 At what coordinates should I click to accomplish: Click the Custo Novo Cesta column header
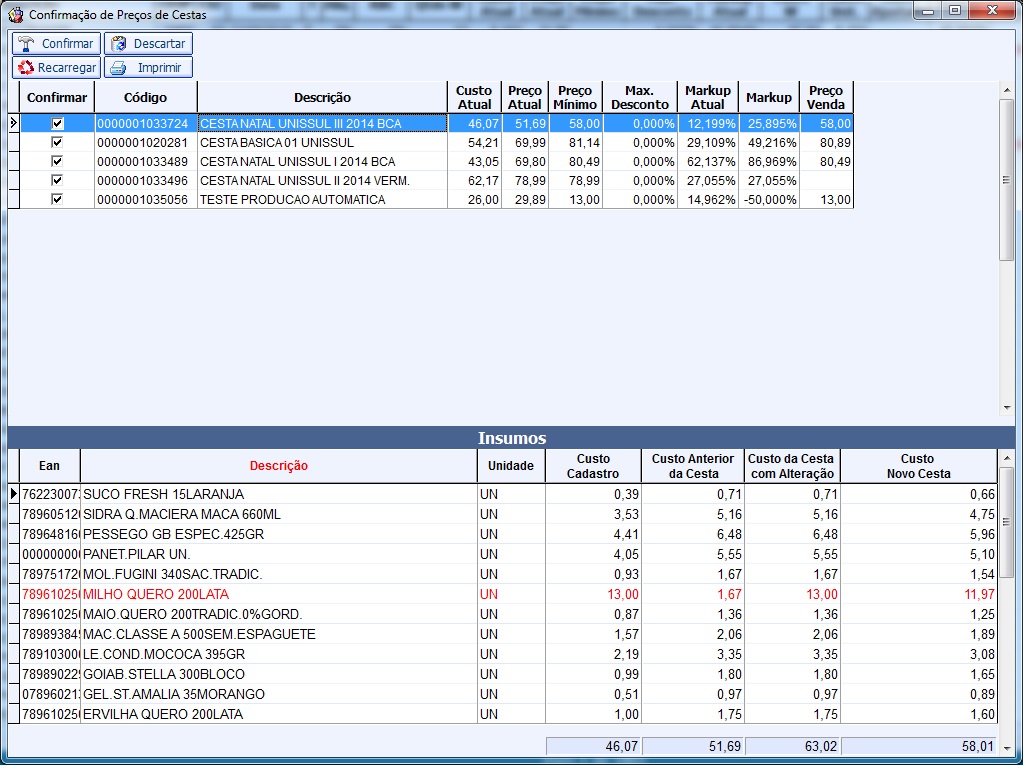click(x=917, y=466)
